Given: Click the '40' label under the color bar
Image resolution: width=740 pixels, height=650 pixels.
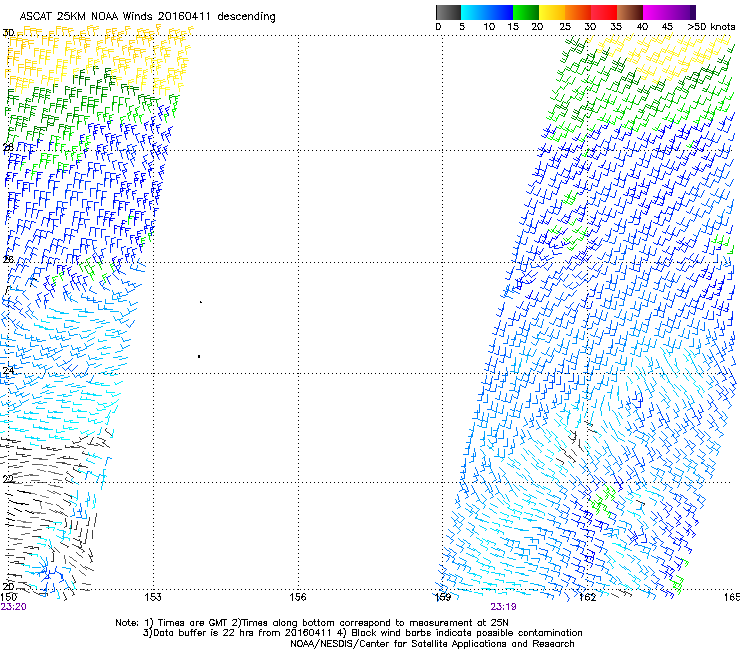Looking at the screenshot, I should (642, 26).
